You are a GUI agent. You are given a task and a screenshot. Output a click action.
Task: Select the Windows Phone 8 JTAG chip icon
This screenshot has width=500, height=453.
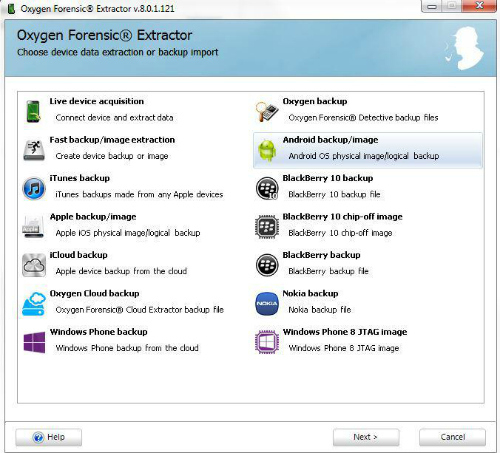tap(267, 342)
